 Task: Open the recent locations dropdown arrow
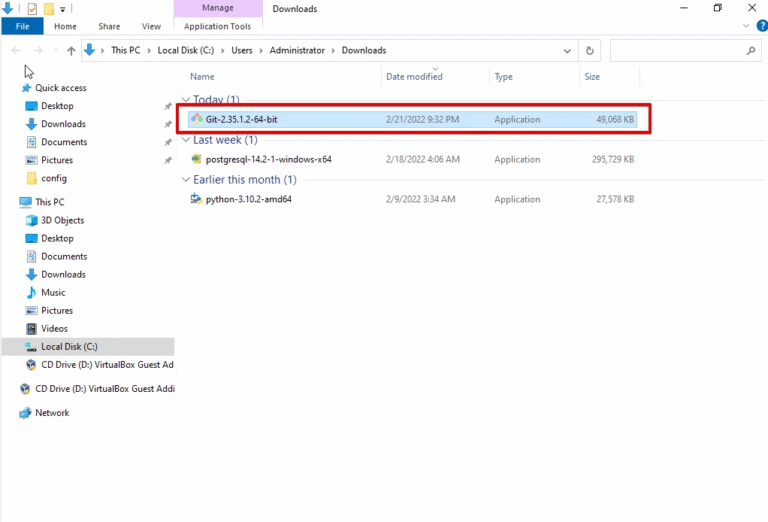point(55,50)
